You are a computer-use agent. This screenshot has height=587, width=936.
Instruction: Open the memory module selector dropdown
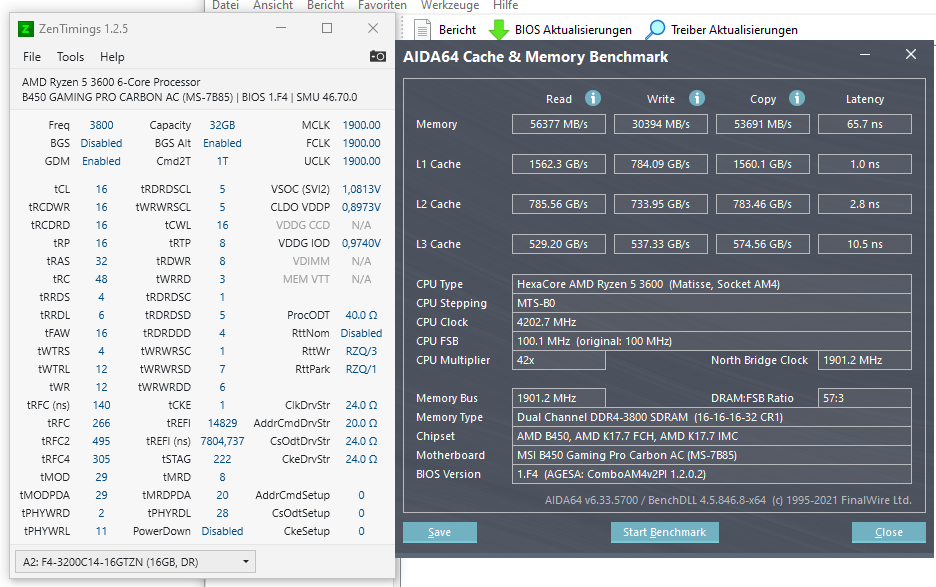136,562
